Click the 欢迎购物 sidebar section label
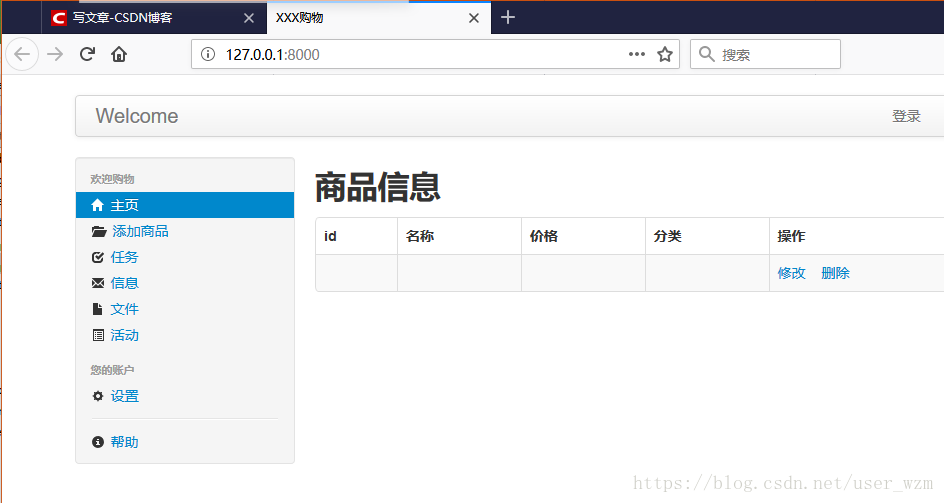 (112, 179)
